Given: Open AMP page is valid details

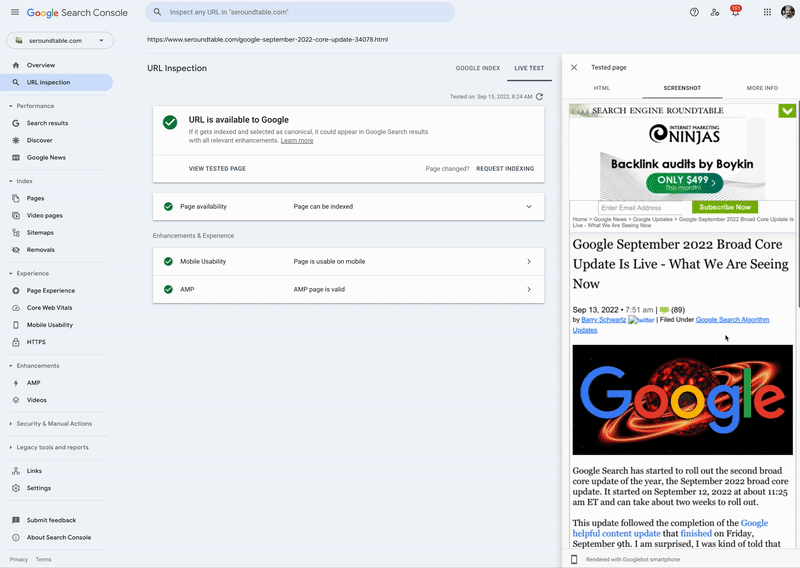Looking at the screenshot, I should pos(348,289).
